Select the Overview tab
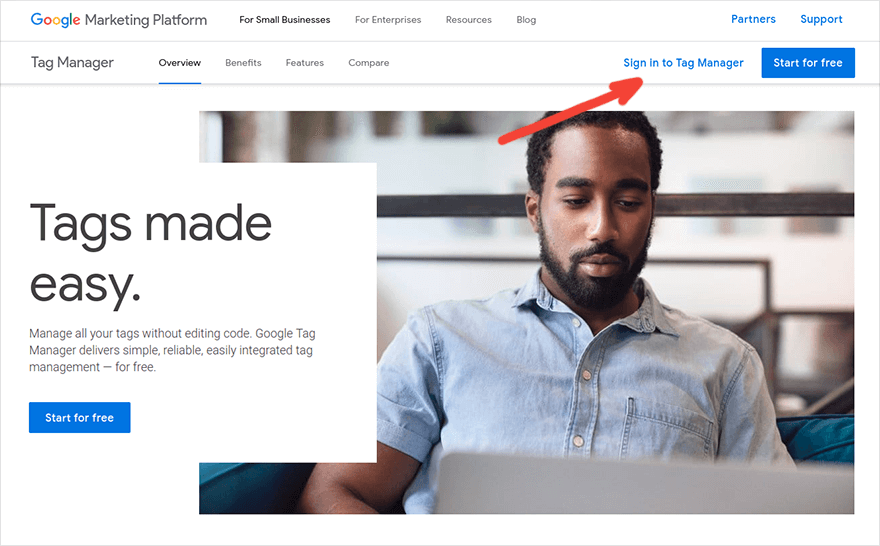The width and height of the screenshot is (880, 546). pyautogui.click(x=180, y=63)
